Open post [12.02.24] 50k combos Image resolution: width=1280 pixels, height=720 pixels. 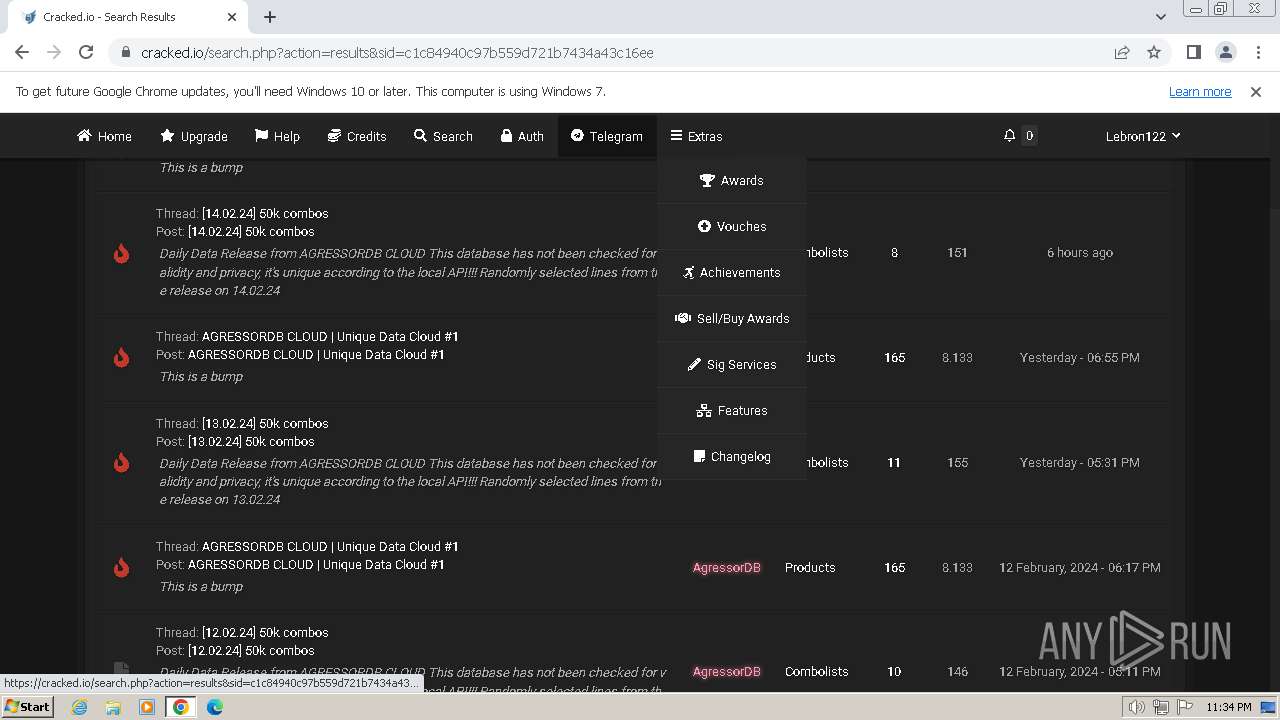(x=251, y=650)
